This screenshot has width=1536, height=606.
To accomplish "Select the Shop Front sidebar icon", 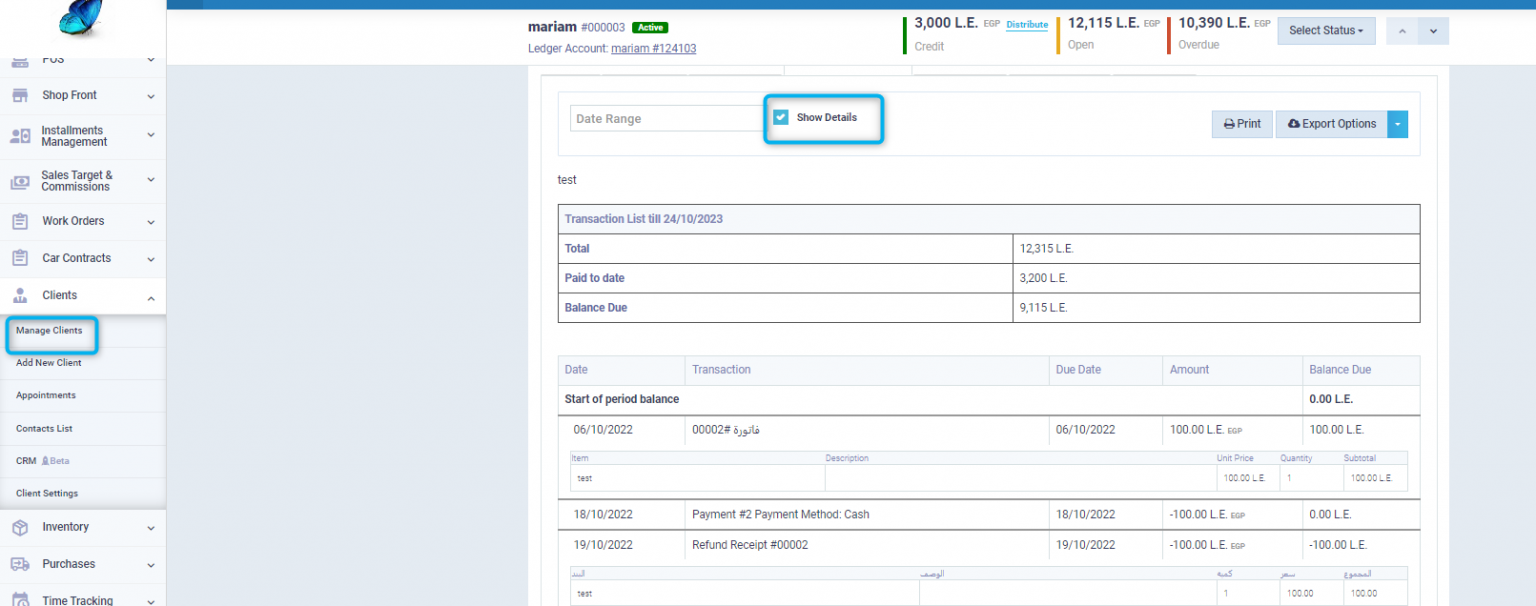I will (x=19, y=95).
